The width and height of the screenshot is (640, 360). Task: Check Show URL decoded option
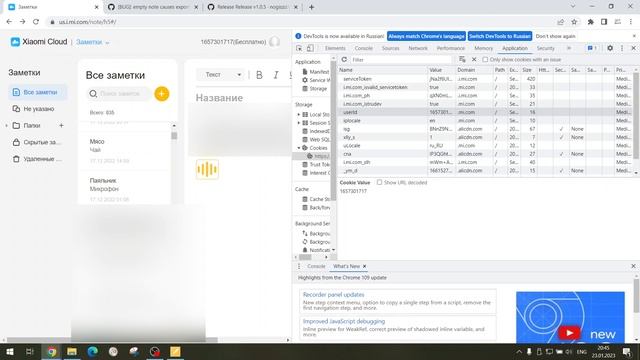pos(379,182)
